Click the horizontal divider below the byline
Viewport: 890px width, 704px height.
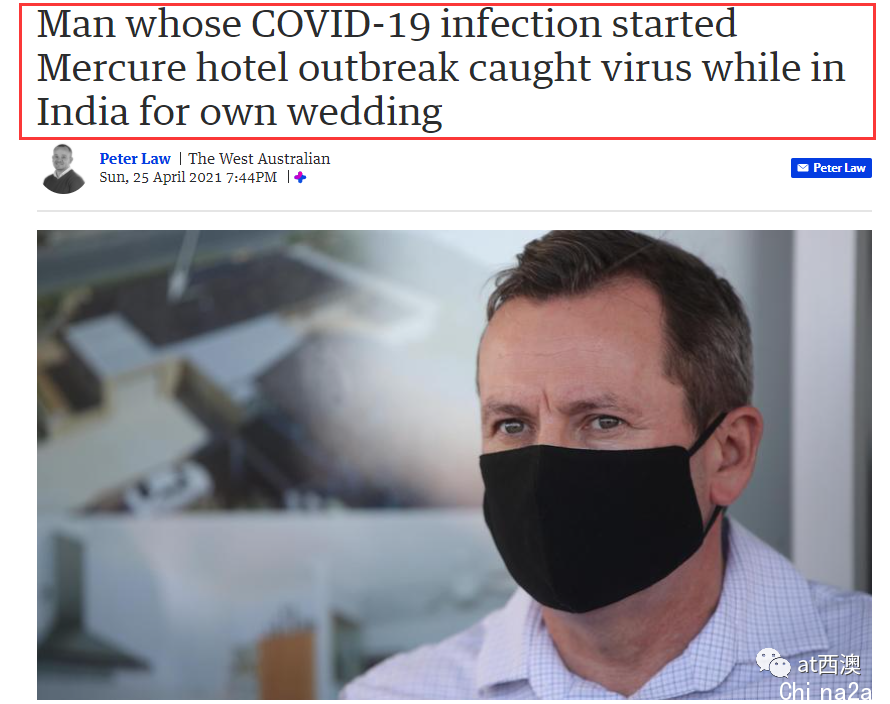(x=454, y=211)
